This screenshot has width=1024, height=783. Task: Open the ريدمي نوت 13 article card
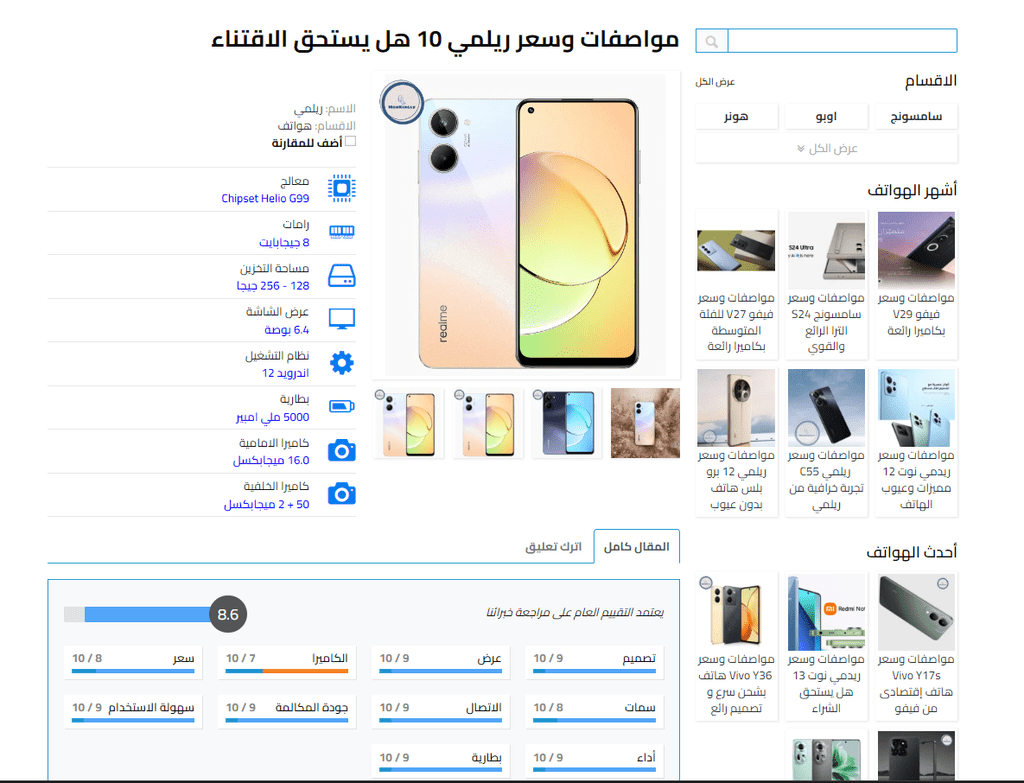(826, 646)
